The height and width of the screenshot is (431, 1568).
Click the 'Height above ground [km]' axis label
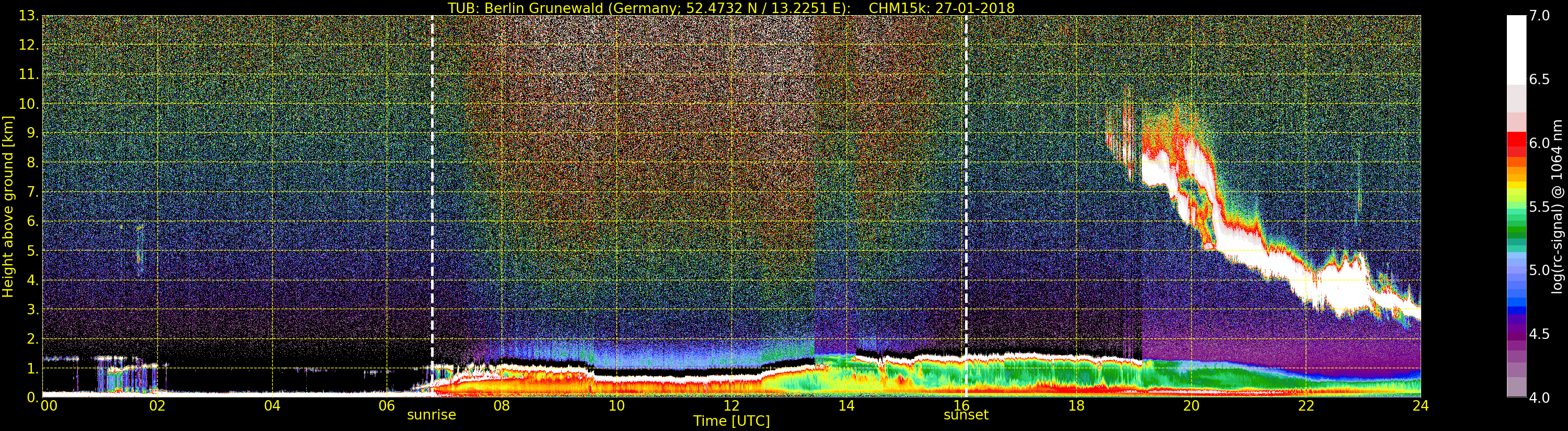tap(8, 206)
